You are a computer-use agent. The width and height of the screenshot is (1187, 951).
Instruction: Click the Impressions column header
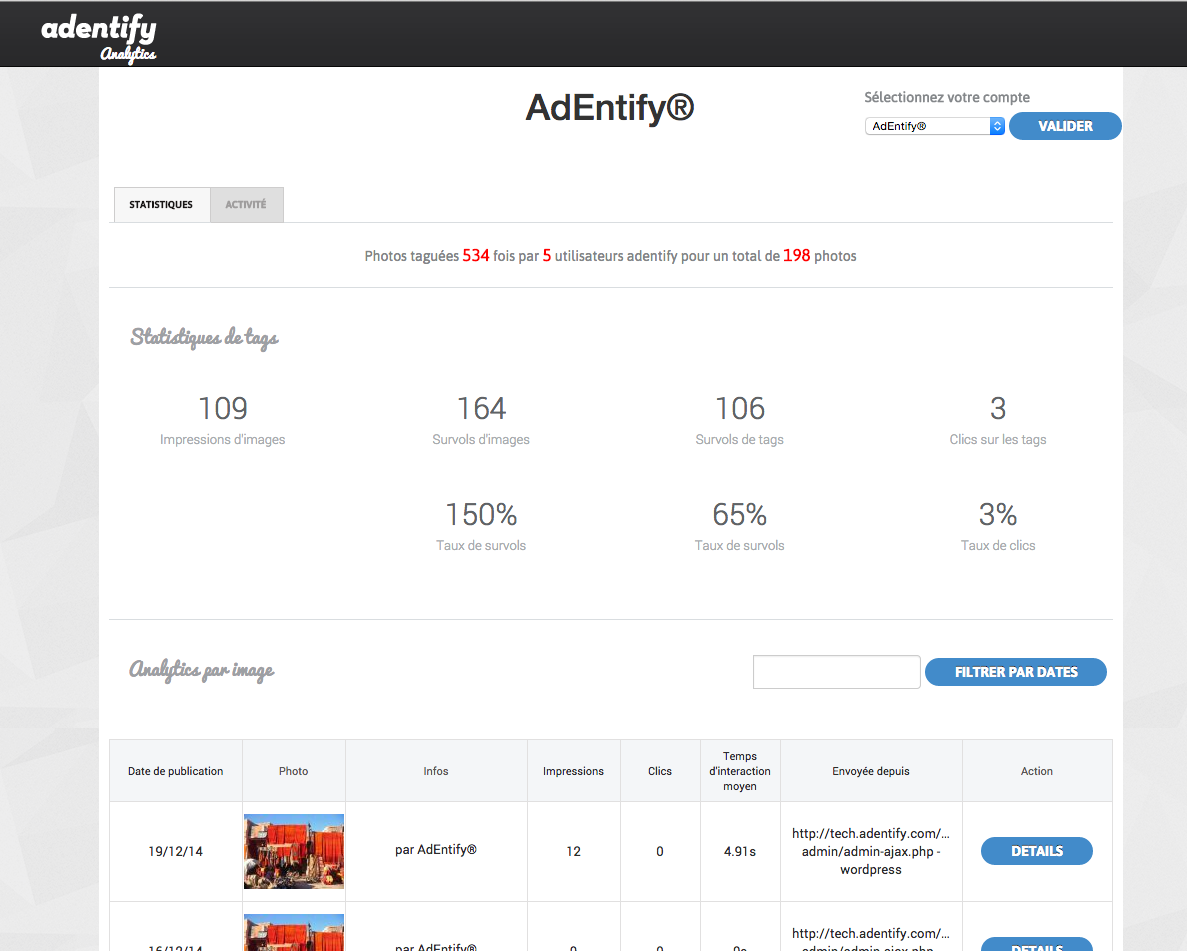click(x=573, y=771)
